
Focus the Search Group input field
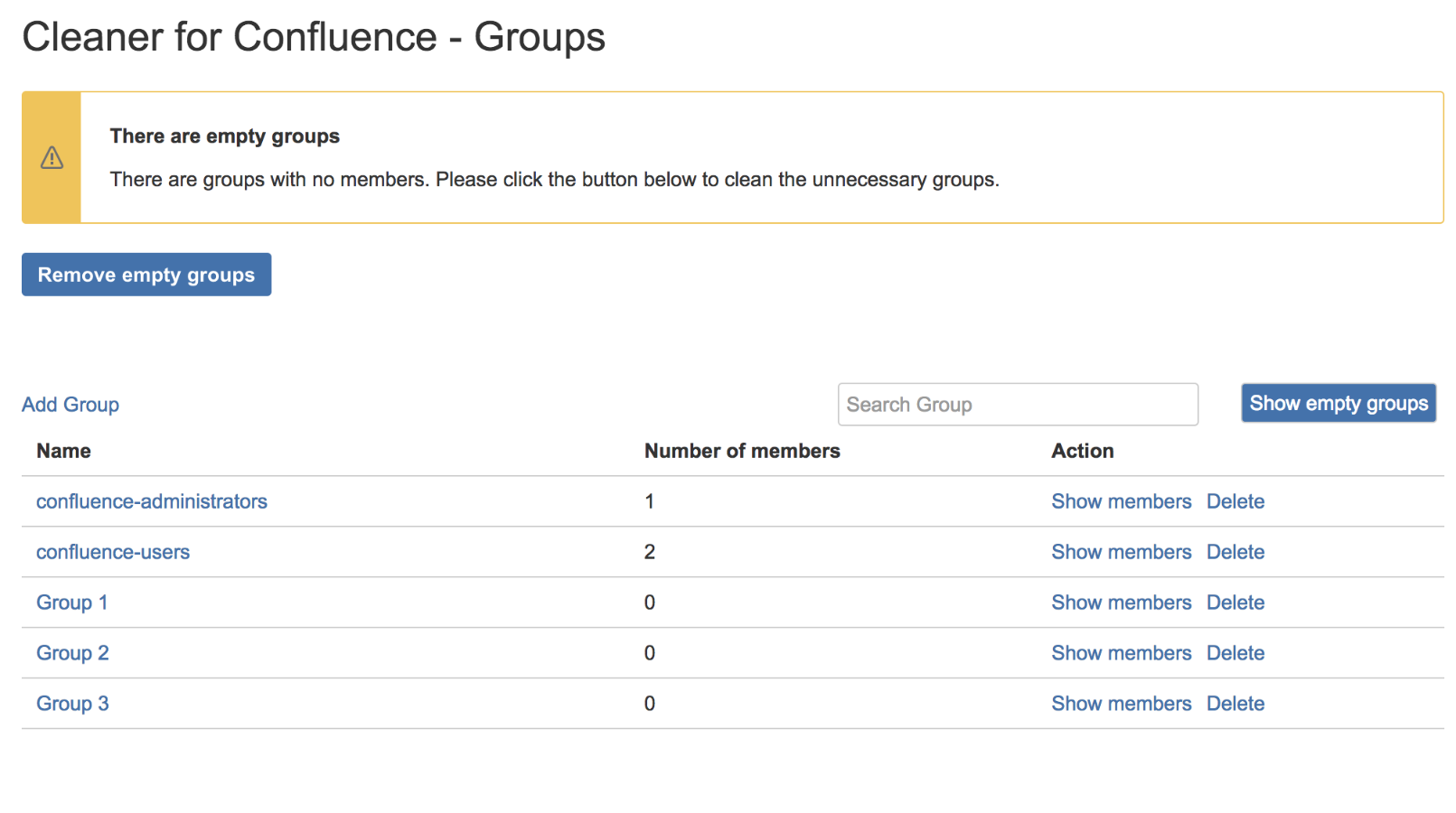pyautogui.click(x=1018, y=405)
